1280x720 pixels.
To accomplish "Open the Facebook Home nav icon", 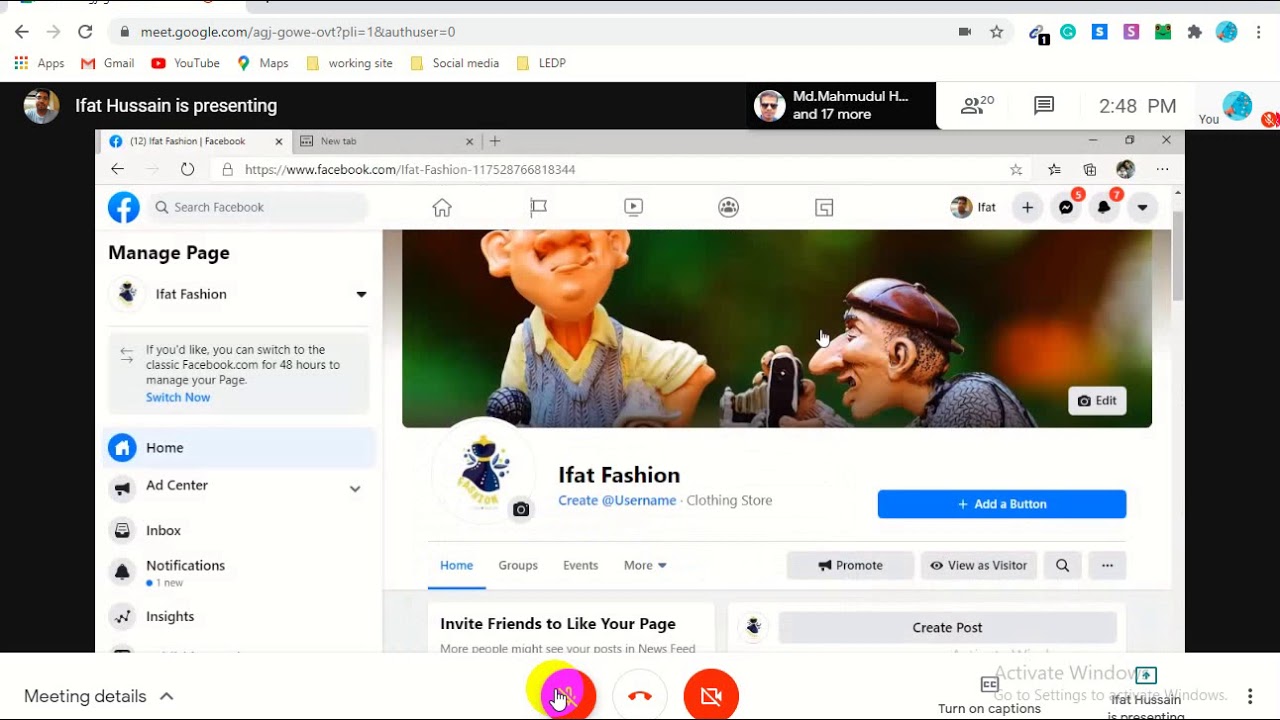I will coord(442,207).
